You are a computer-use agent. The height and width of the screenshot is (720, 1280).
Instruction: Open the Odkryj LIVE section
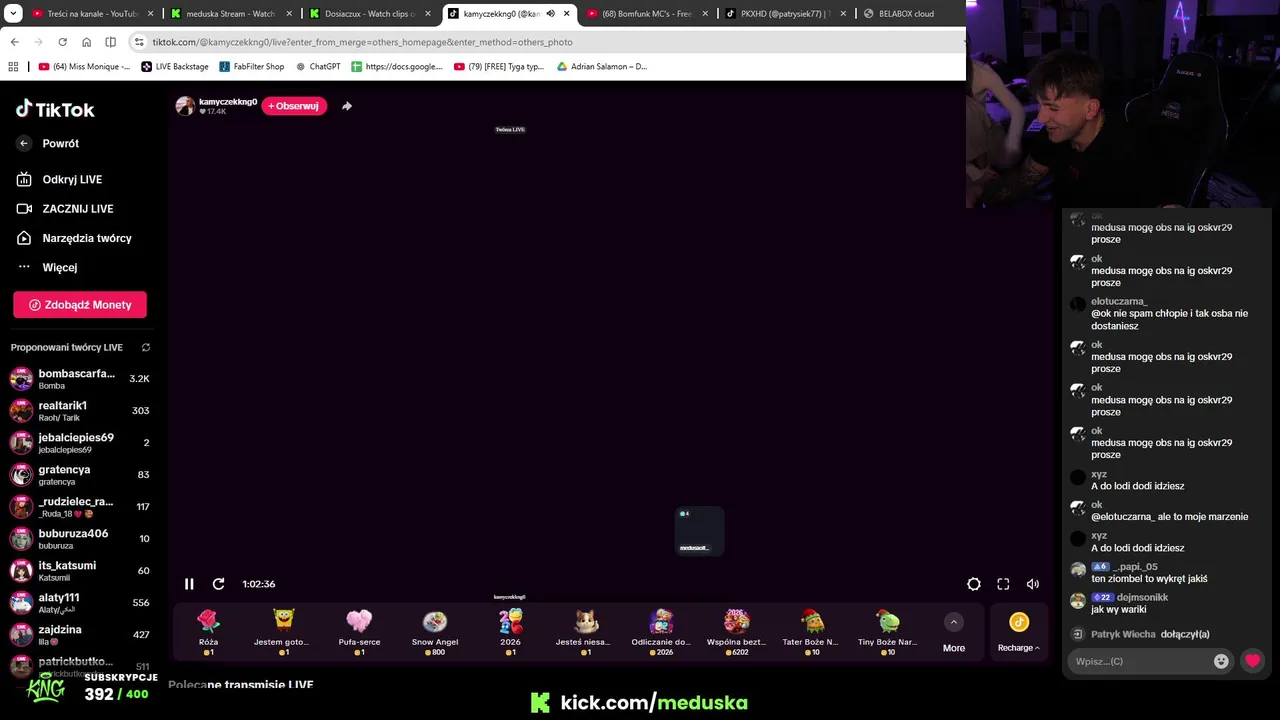coord(59,180)
